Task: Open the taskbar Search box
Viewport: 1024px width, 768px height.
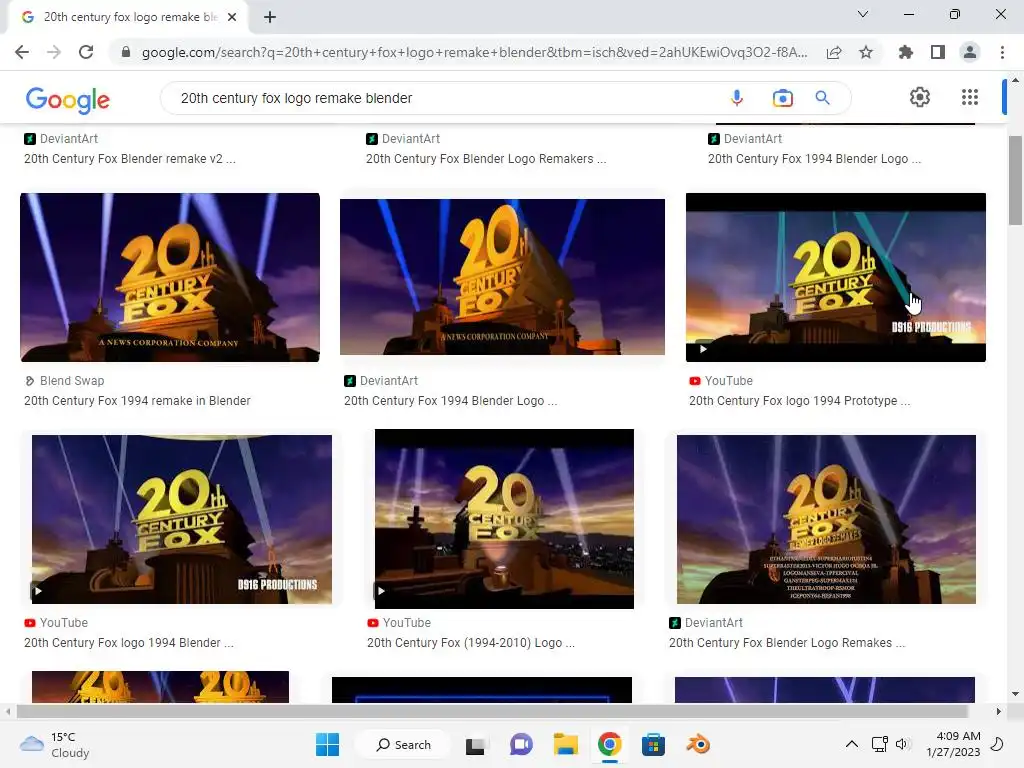Action: (x=405, y=744)
